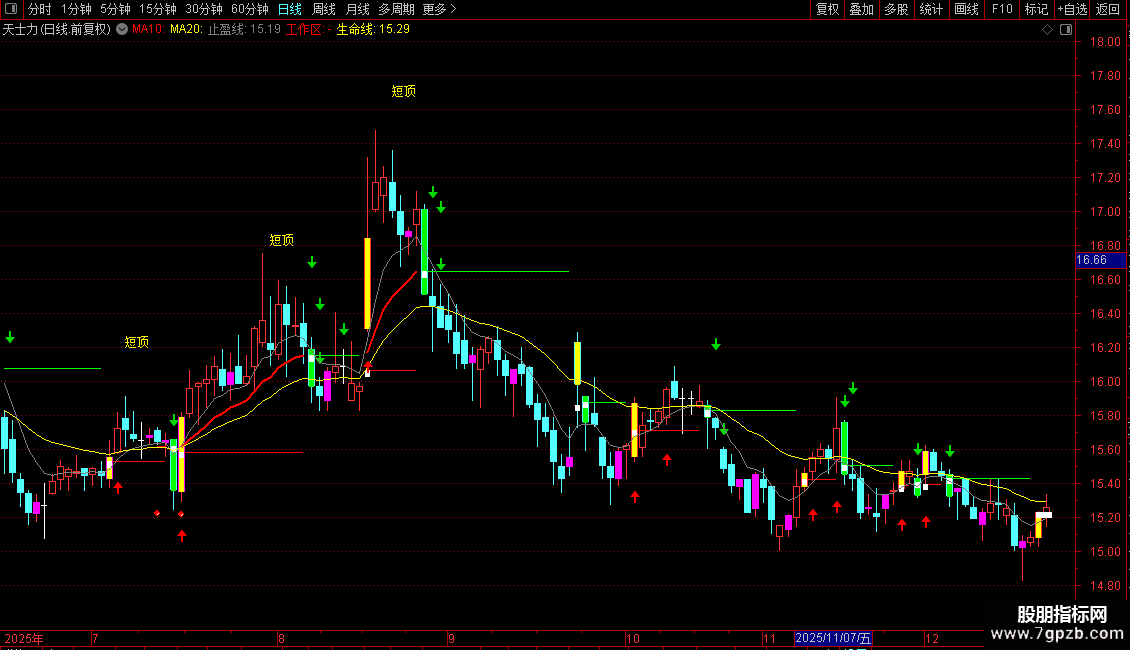Click the 15.00 price axis label
The height and width of the screenshot is (650, 1130).
(1105, 552)
